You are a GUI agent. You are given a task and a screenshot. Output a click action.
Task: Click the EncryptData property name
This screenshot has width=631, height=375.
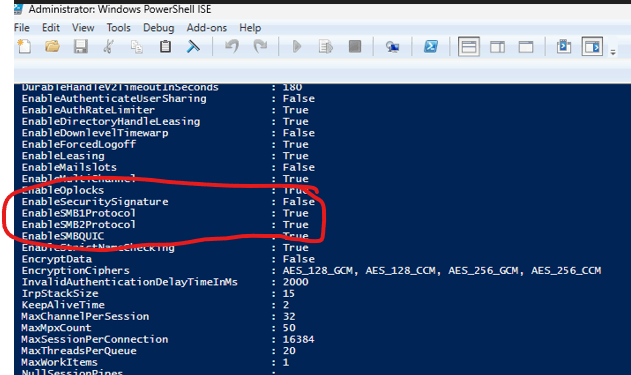[57, 259]
